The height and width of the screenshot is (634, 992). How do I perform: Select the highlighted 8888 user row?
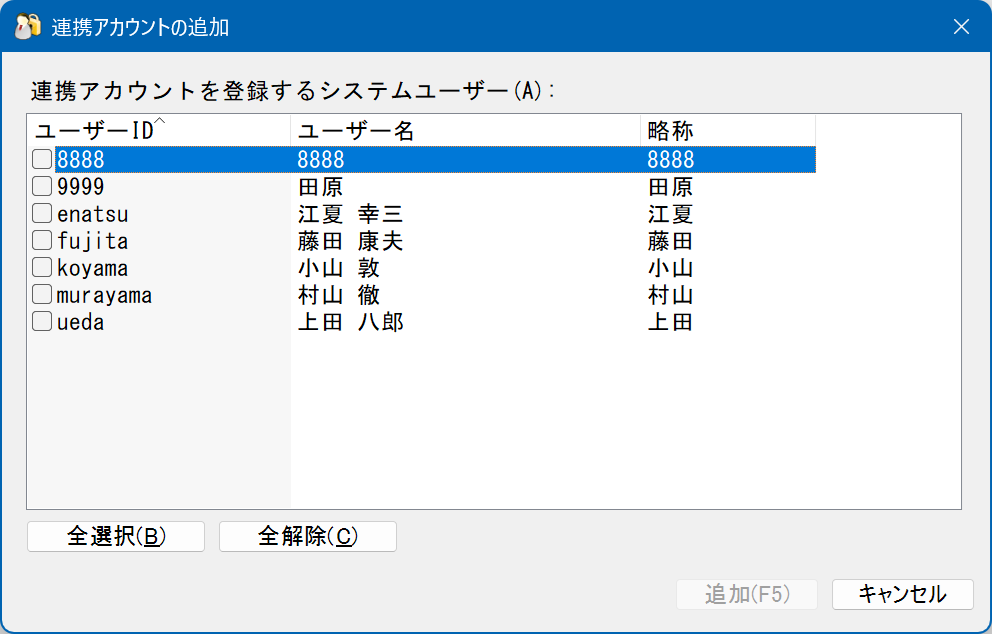point(400,158)
